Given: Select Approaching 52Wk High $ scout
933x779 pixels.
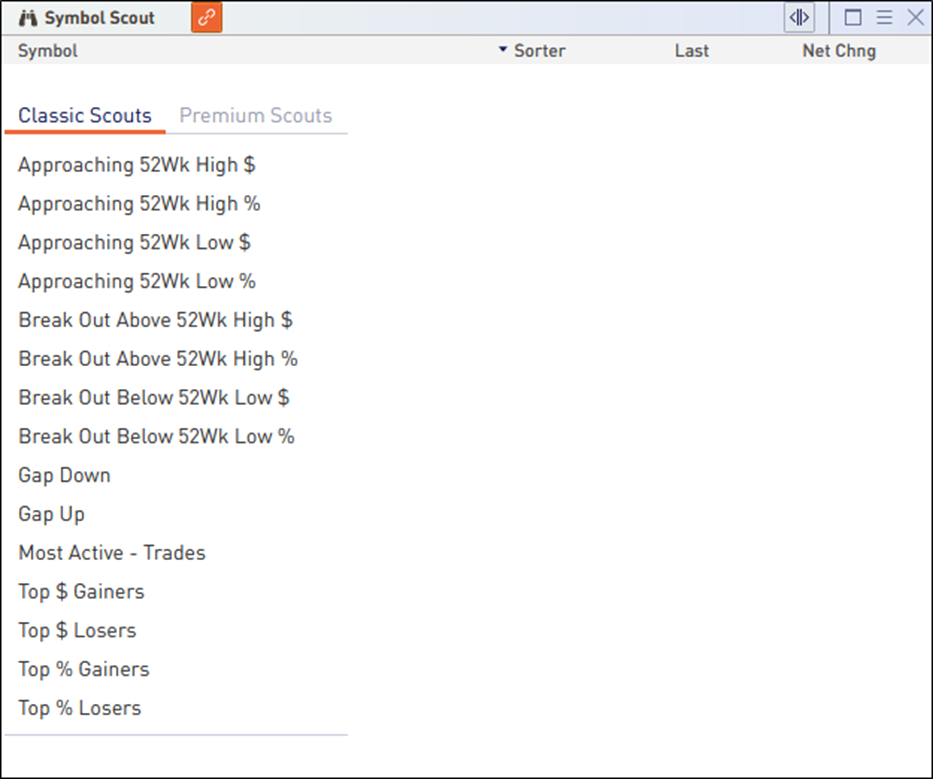Looking at the screenshot, I should [x=137, y=165].
